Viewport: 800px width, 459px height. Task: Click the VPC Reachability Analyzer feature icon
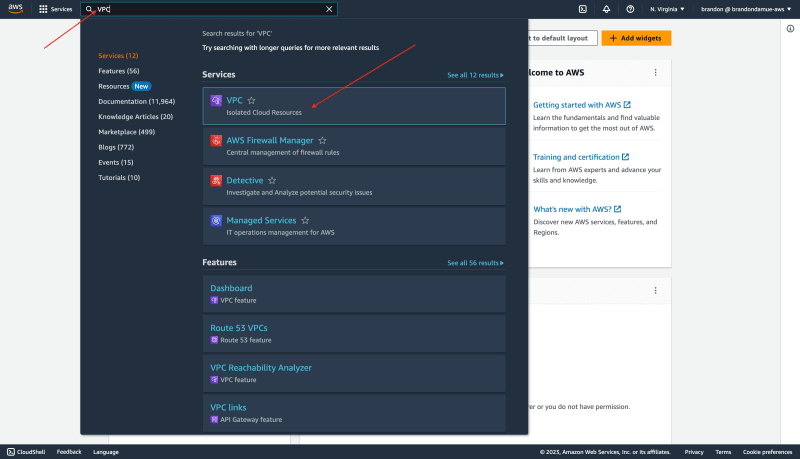click(214, 380)
